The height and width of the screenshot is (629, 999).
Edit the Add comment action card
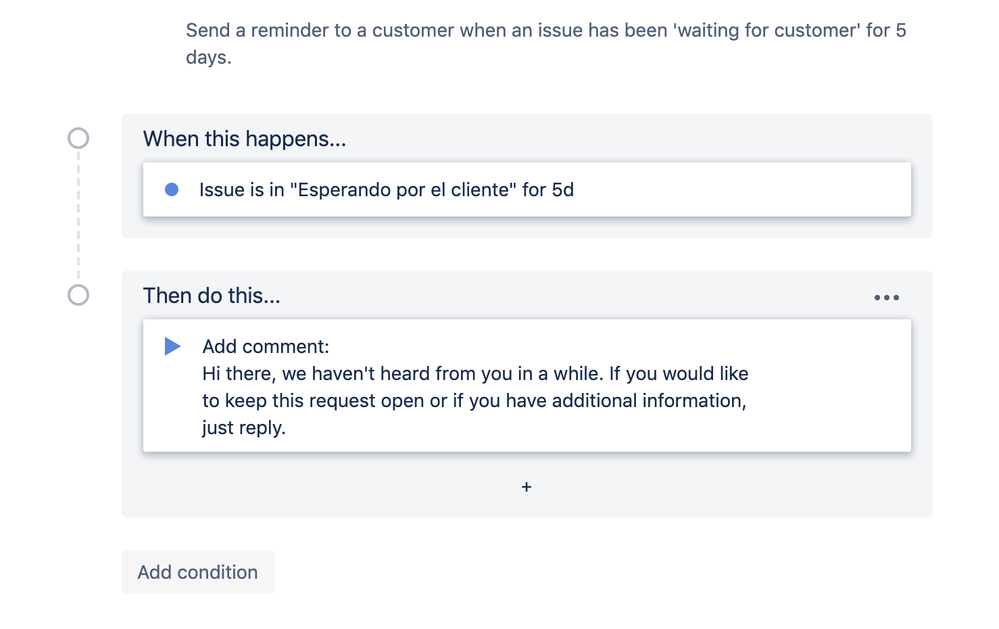(x=527, y=386)
